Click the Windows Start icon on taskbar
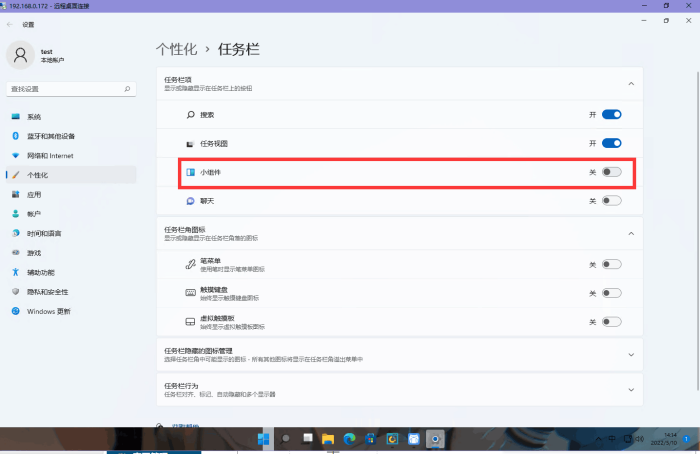This screenshot has height=454, width=700. tap(264, 438)
